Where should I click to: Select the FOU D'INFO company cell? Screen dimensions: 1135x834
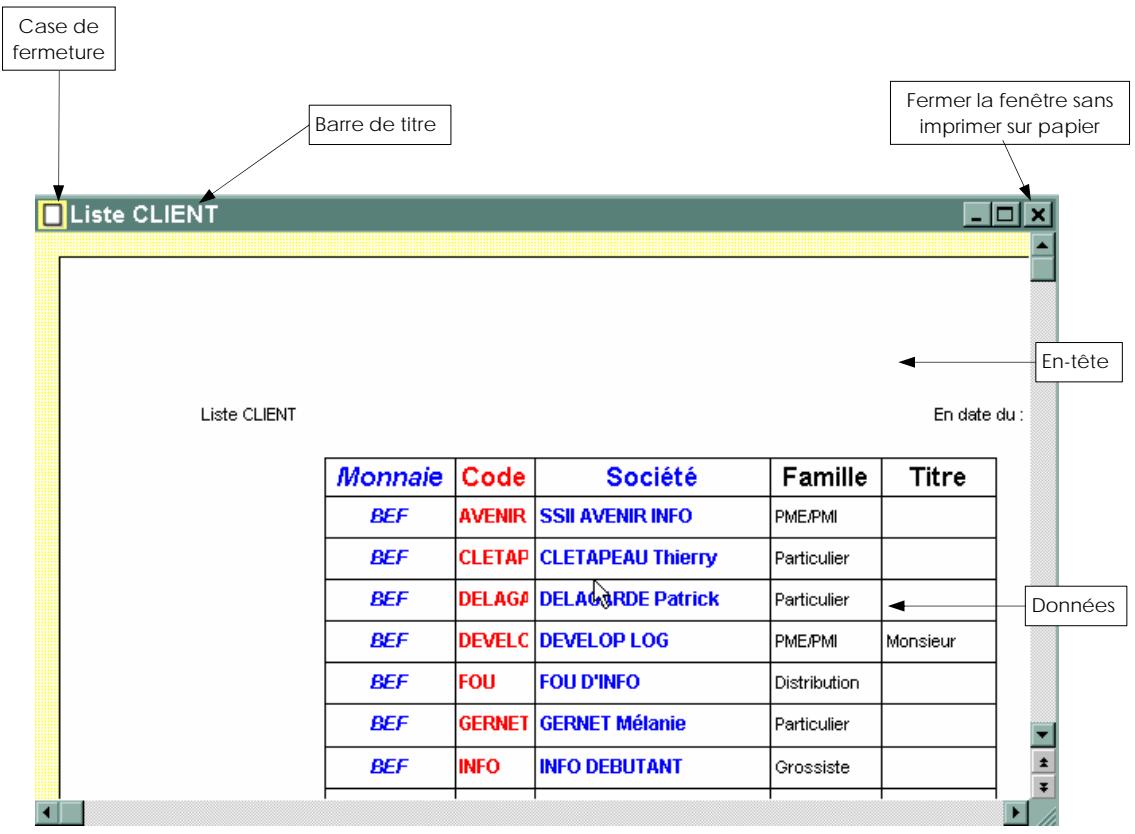(652, 683)
